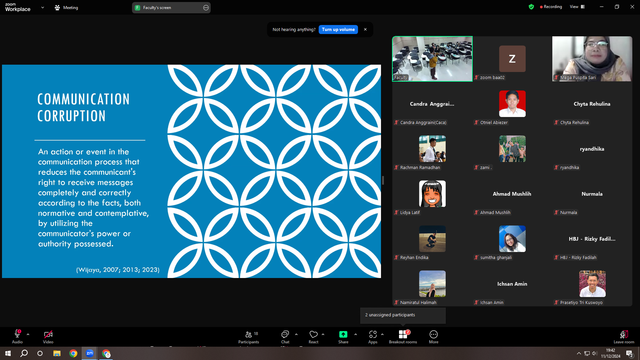Dismiss the Not hearing anything notification
640x360 pixels.
point(365,29)
